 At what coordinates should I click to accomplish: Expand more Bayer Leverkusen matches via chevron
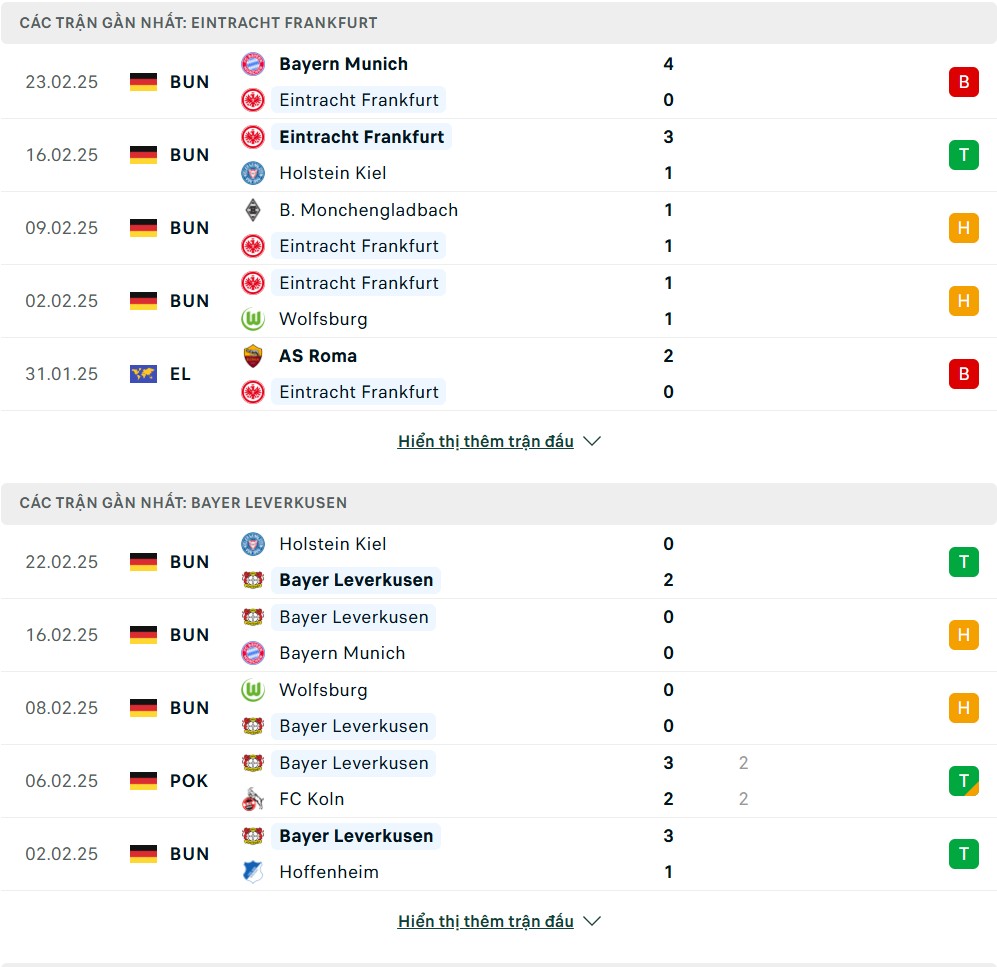click(x=592, y=921)
